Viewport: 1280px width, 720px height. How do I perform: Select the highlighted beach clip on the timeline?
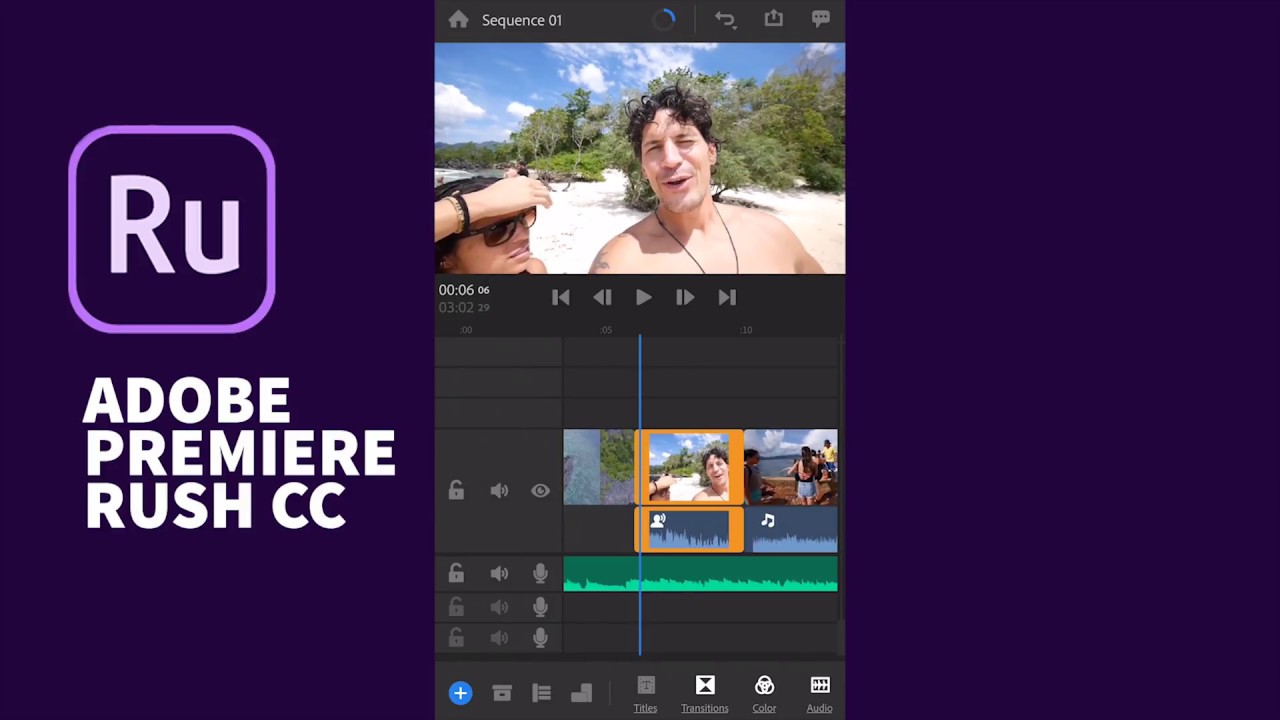coord(690,467)
